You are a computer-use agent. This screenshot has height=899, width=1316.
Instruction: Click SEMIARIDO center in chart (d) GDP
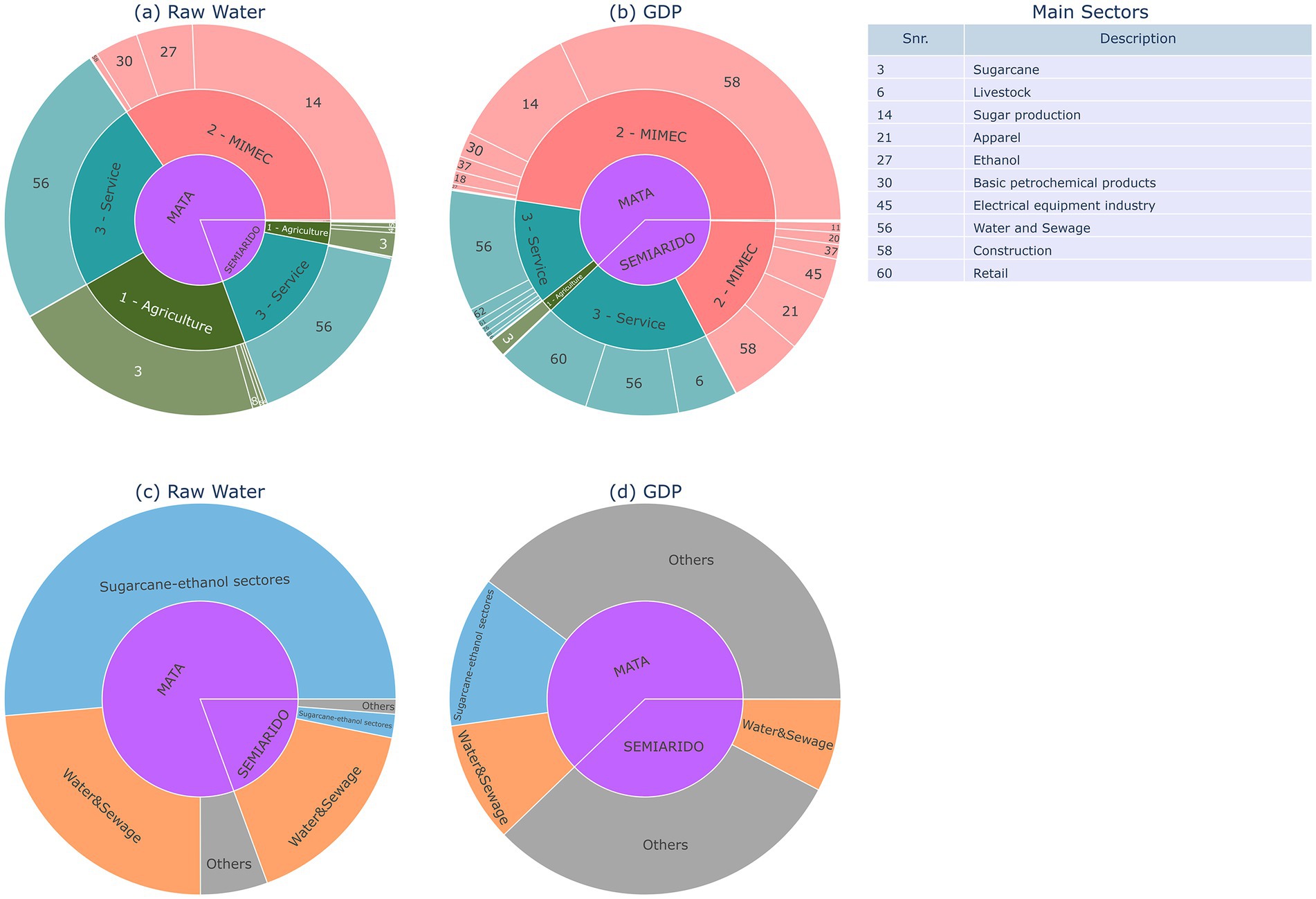pos(663,747)
